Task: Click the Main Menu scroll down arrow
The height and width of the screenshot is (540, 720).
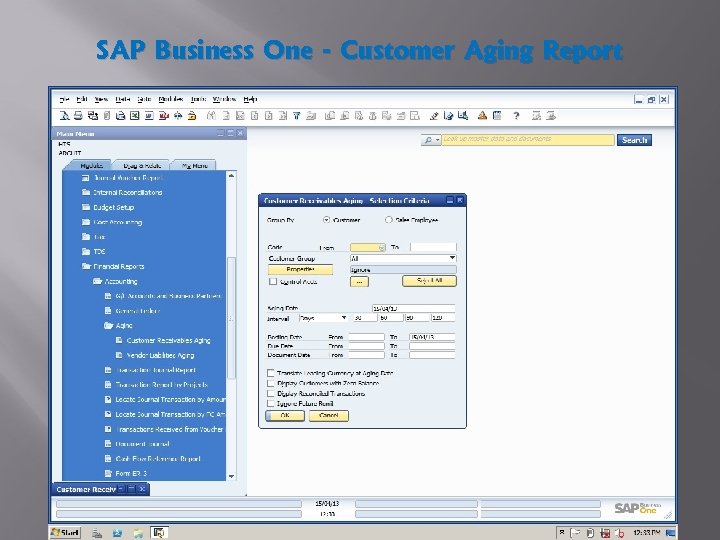Action: click(231, 477)
